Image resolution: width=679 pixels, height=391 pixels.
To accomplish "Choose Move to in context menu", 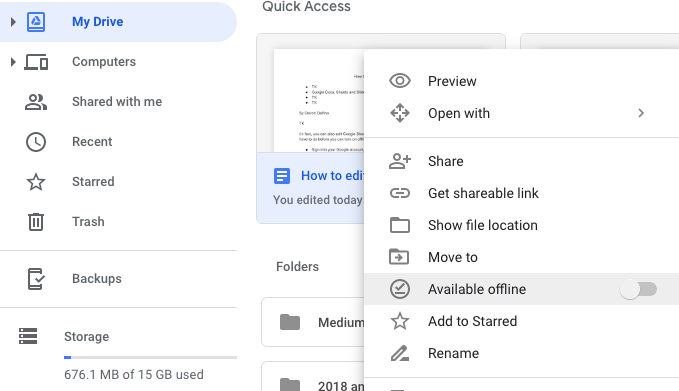I will 453,257.
